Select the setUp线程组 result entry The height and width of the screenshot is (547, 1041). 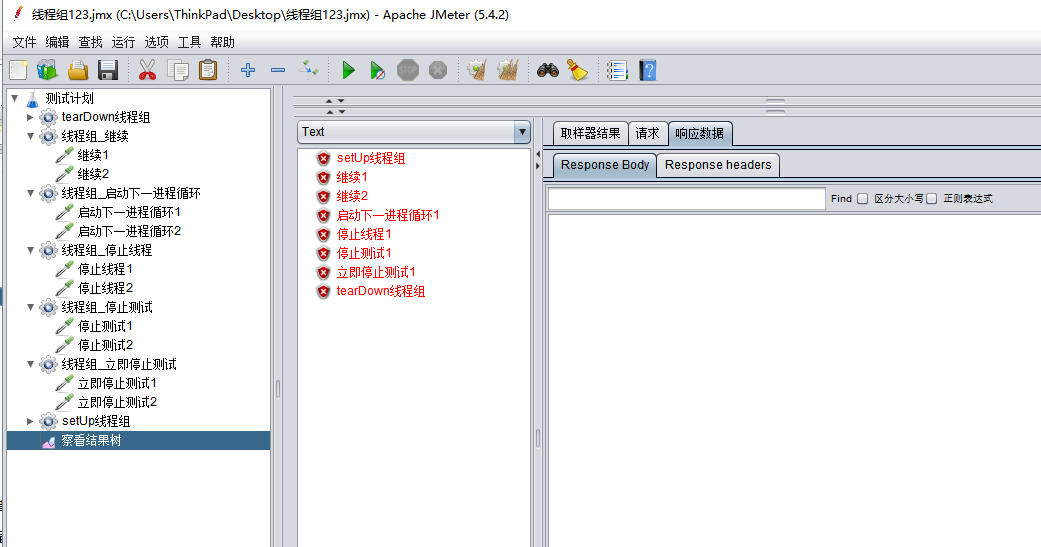click(x=370, y=158)
